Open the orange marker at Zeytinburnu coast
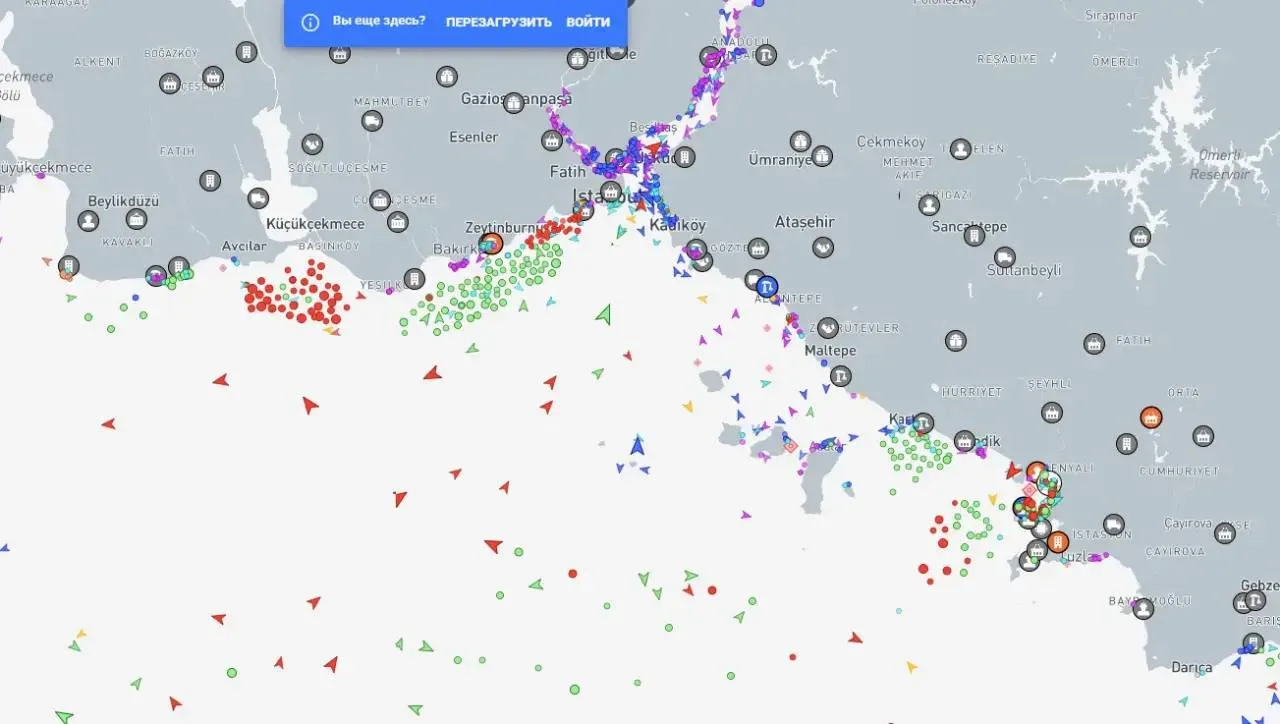The width and height of the screenshot is (1280, 724). point(490,243)
